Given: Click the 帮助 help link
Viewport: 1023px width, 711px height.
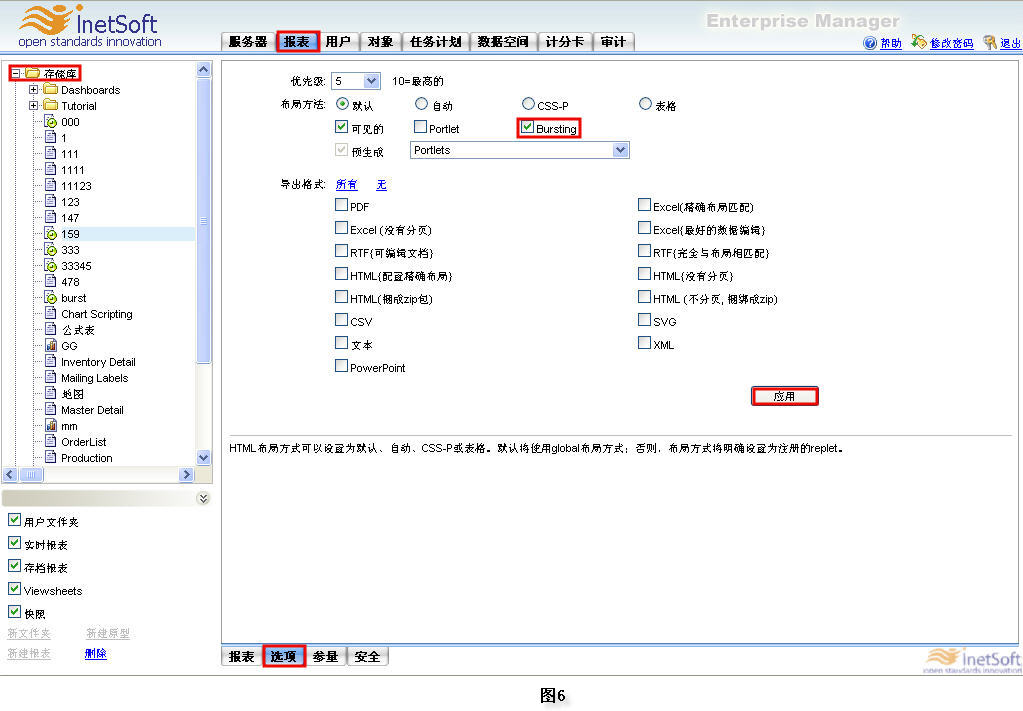Looking at the screenshot, I should coord(891,43).
